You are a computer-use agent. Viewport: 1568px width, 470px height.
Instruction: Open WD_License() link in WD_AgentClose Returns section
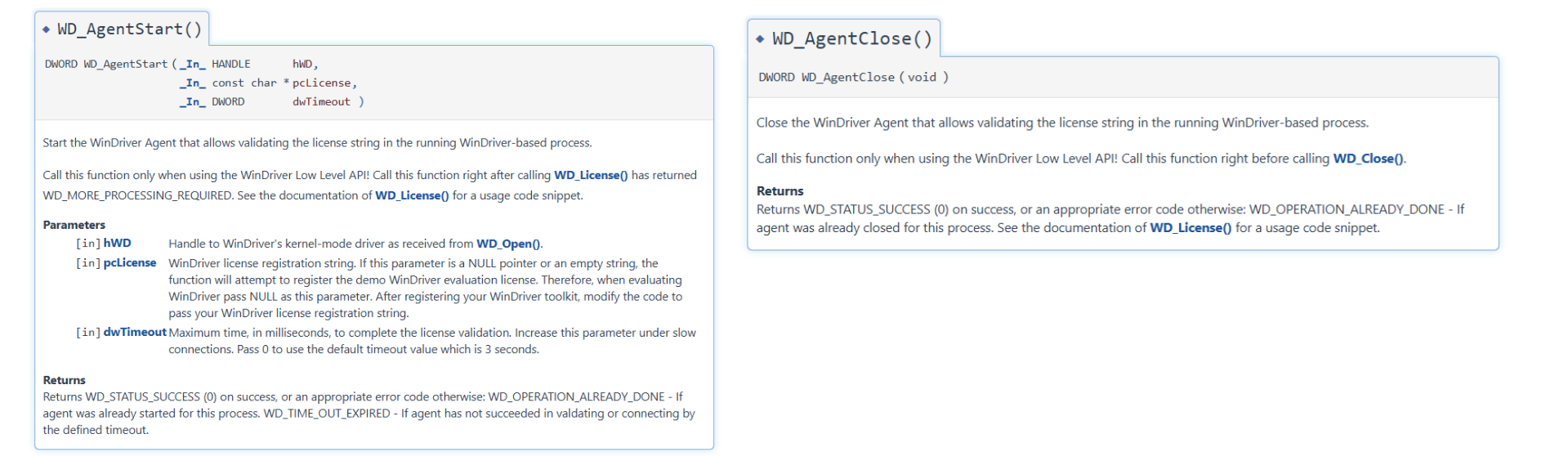(1191, 228)
